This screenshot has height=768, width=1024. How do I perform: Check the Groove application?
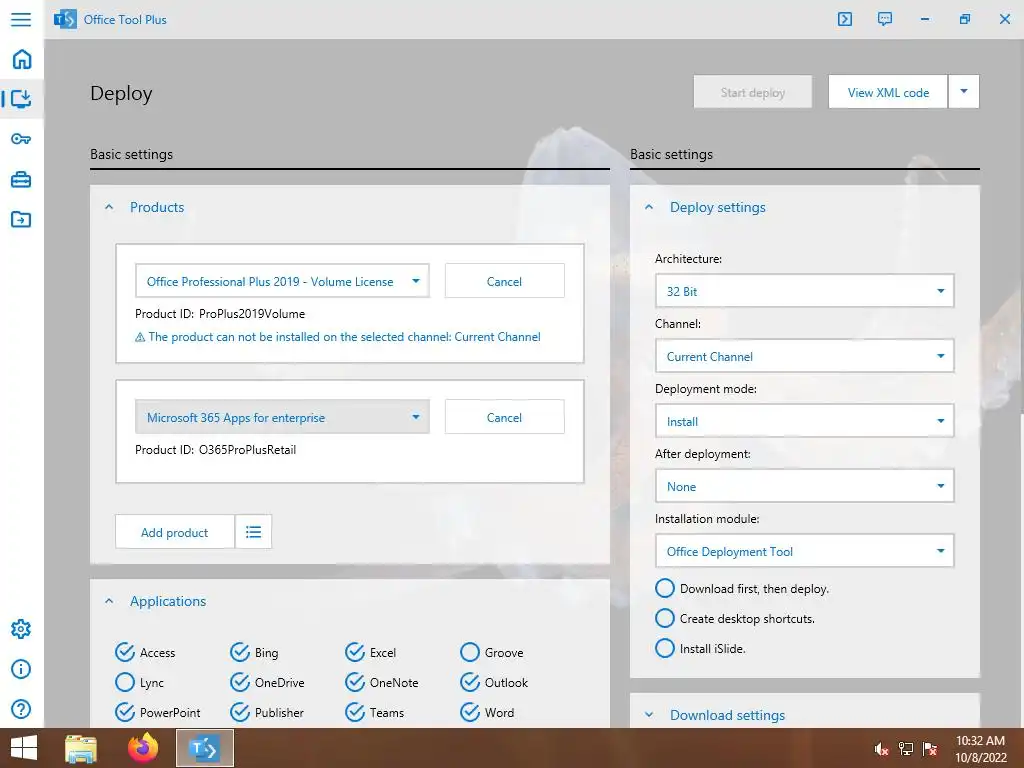(470, 652)
